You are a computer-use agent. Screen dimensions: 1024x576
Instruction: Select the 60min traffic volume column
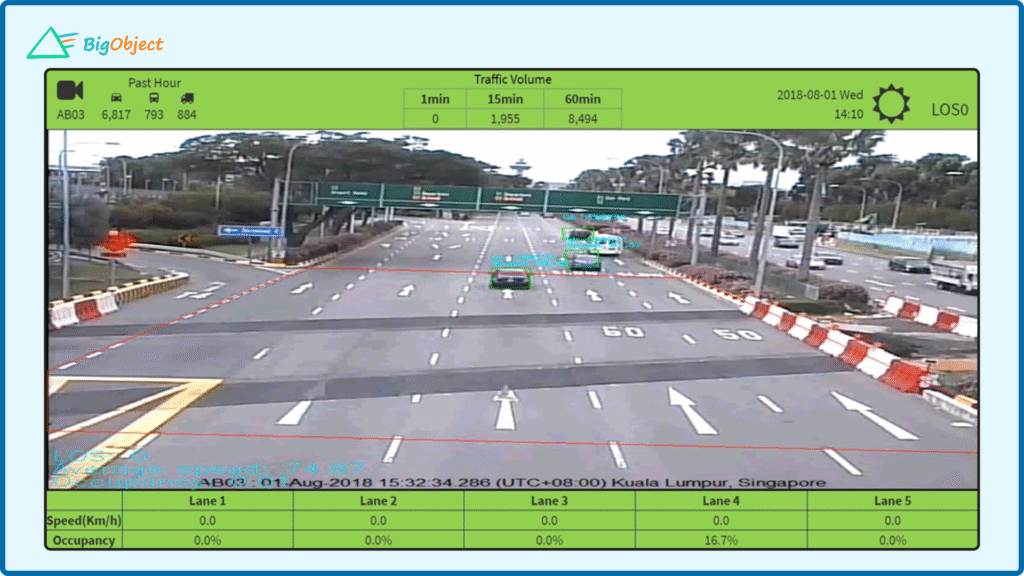582,99
